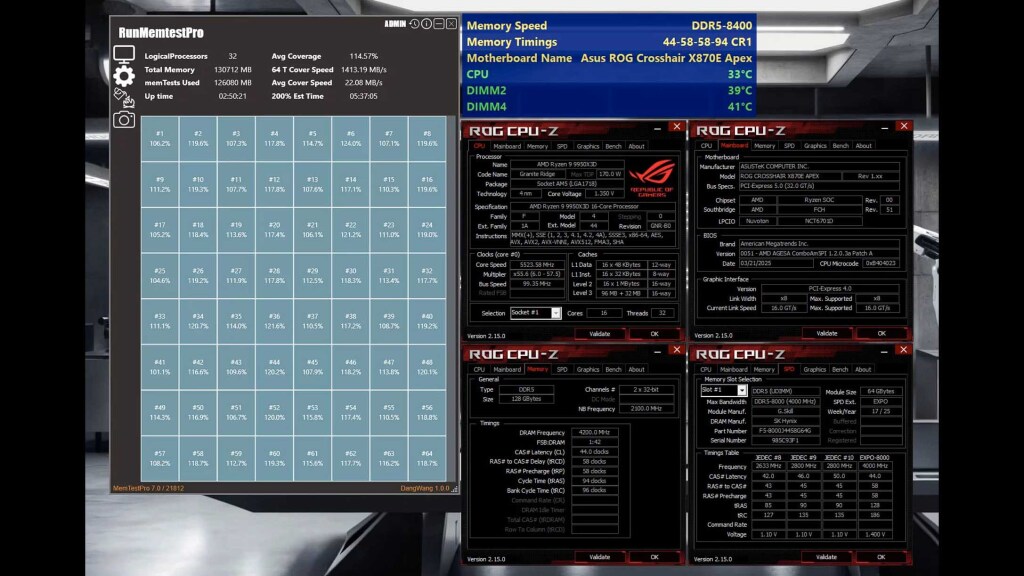Click the Part Number field in SPD window
Viewport: 1024px width, 576px height.
point(784,431)
